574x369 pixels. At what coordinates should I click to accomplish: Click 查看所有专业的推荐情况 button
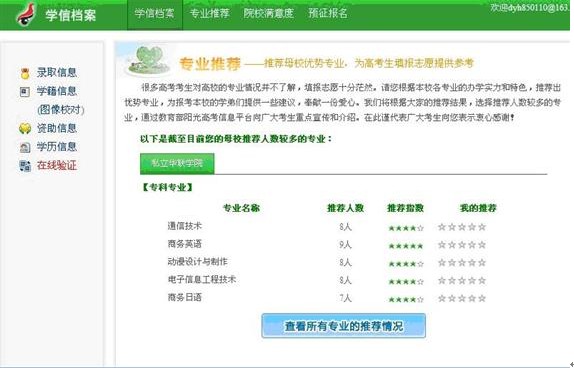(x=343, y=325)
